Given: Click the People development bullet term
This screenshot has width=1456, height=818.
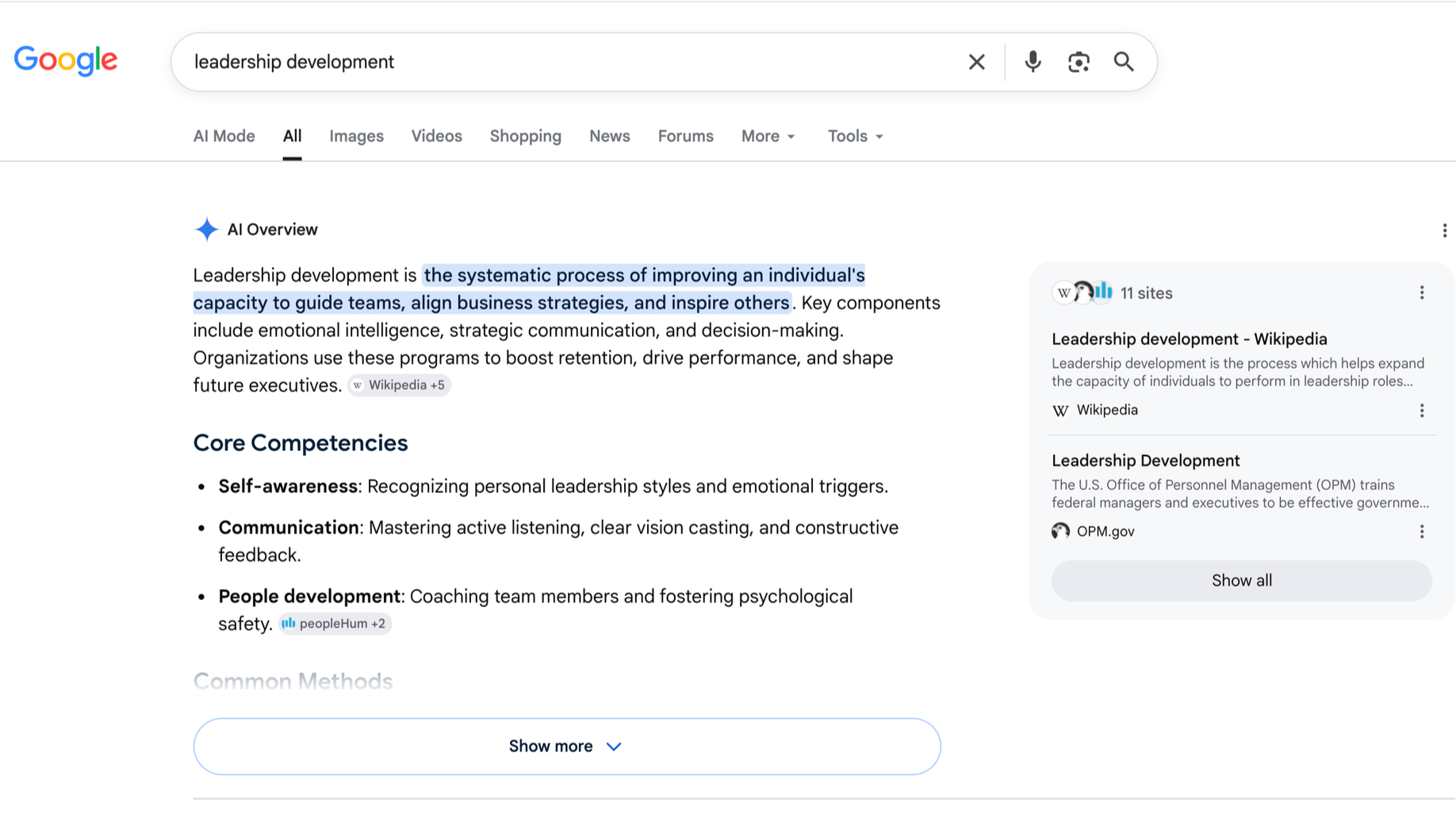Looking at the screenshot, I should 309,596.
